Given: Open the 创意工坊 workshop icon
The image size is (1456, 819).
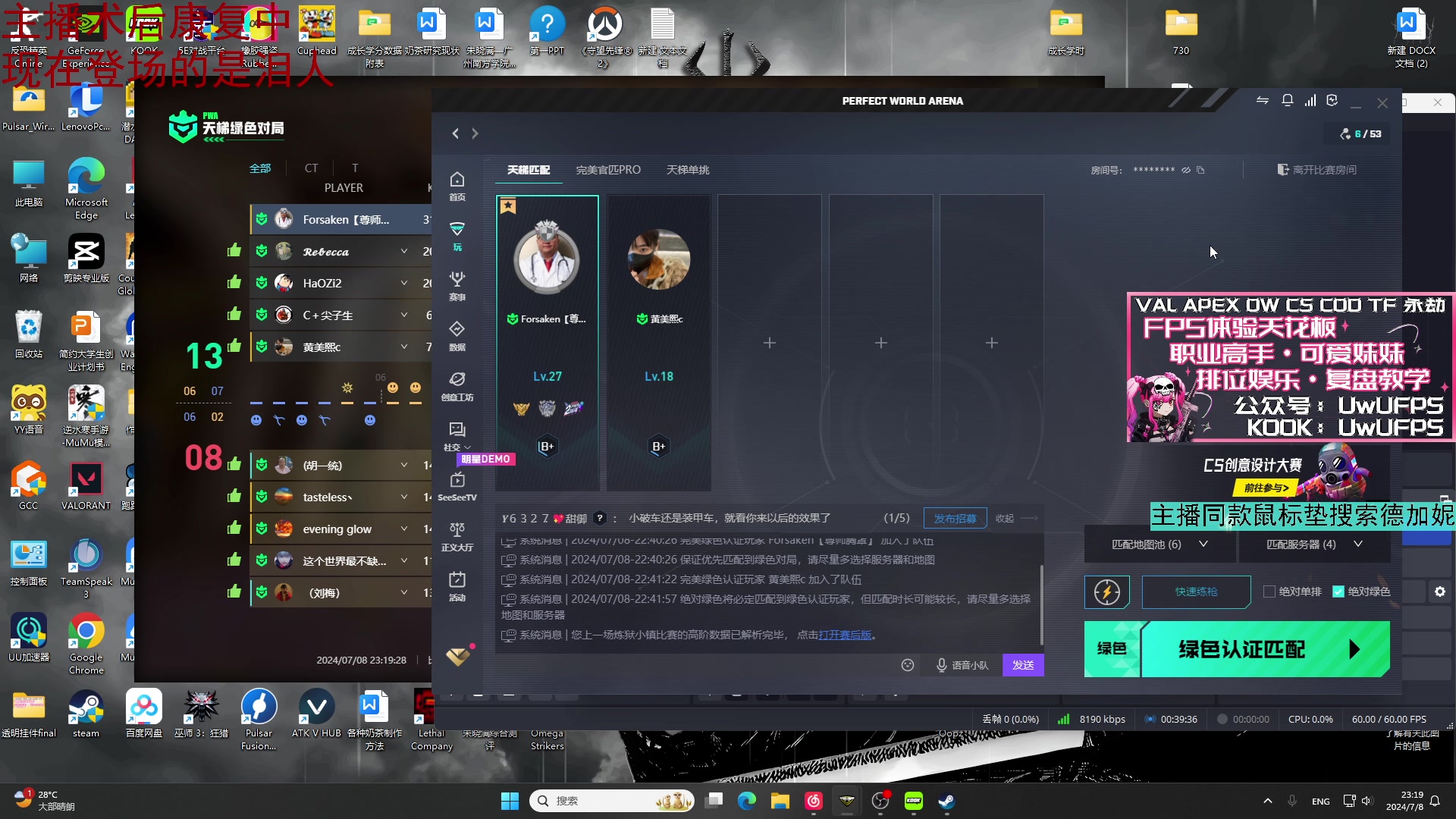Looking at the screenshot, I should (457, 386).
